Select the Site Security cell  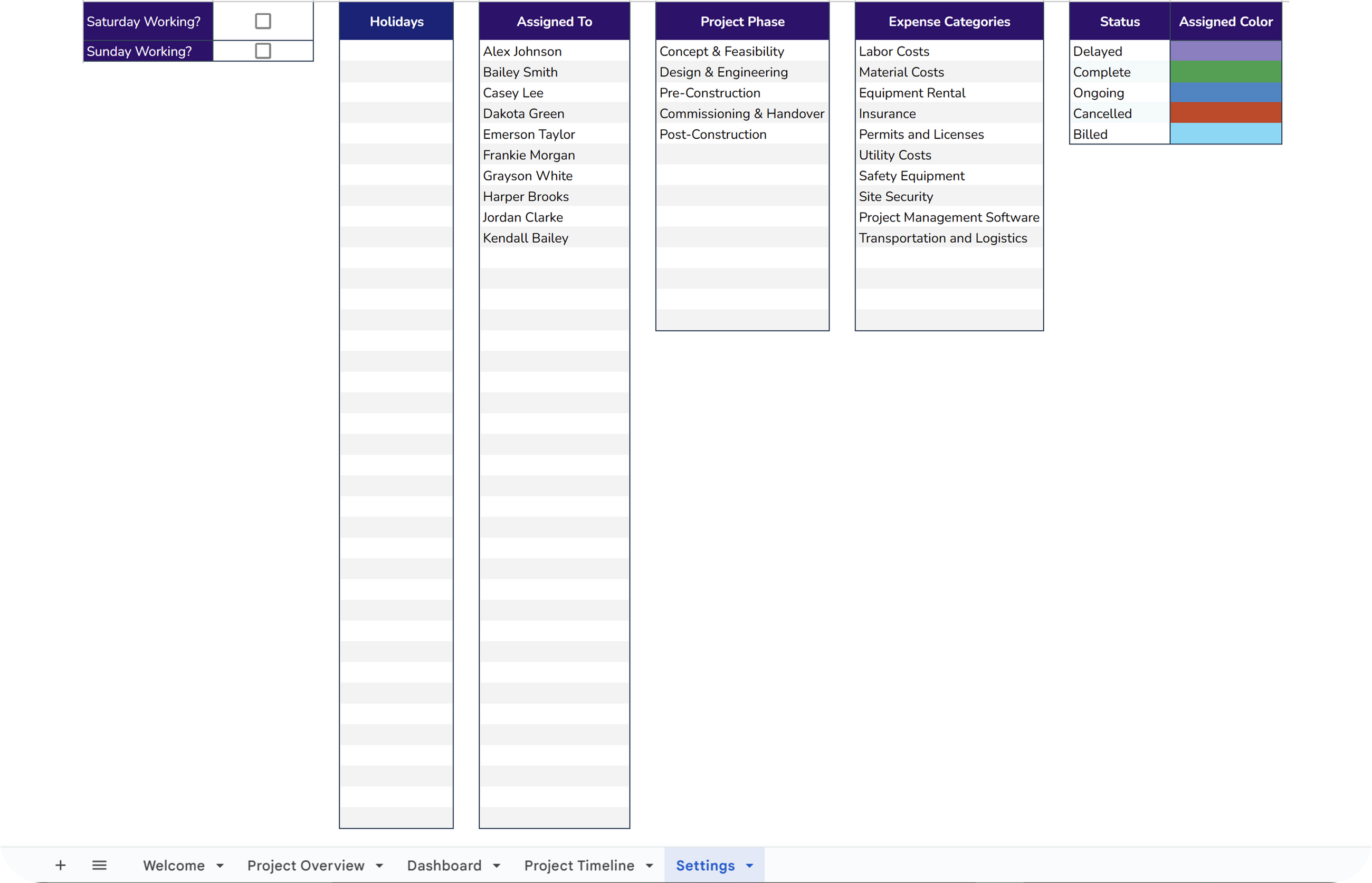click(x=949, y=196)
